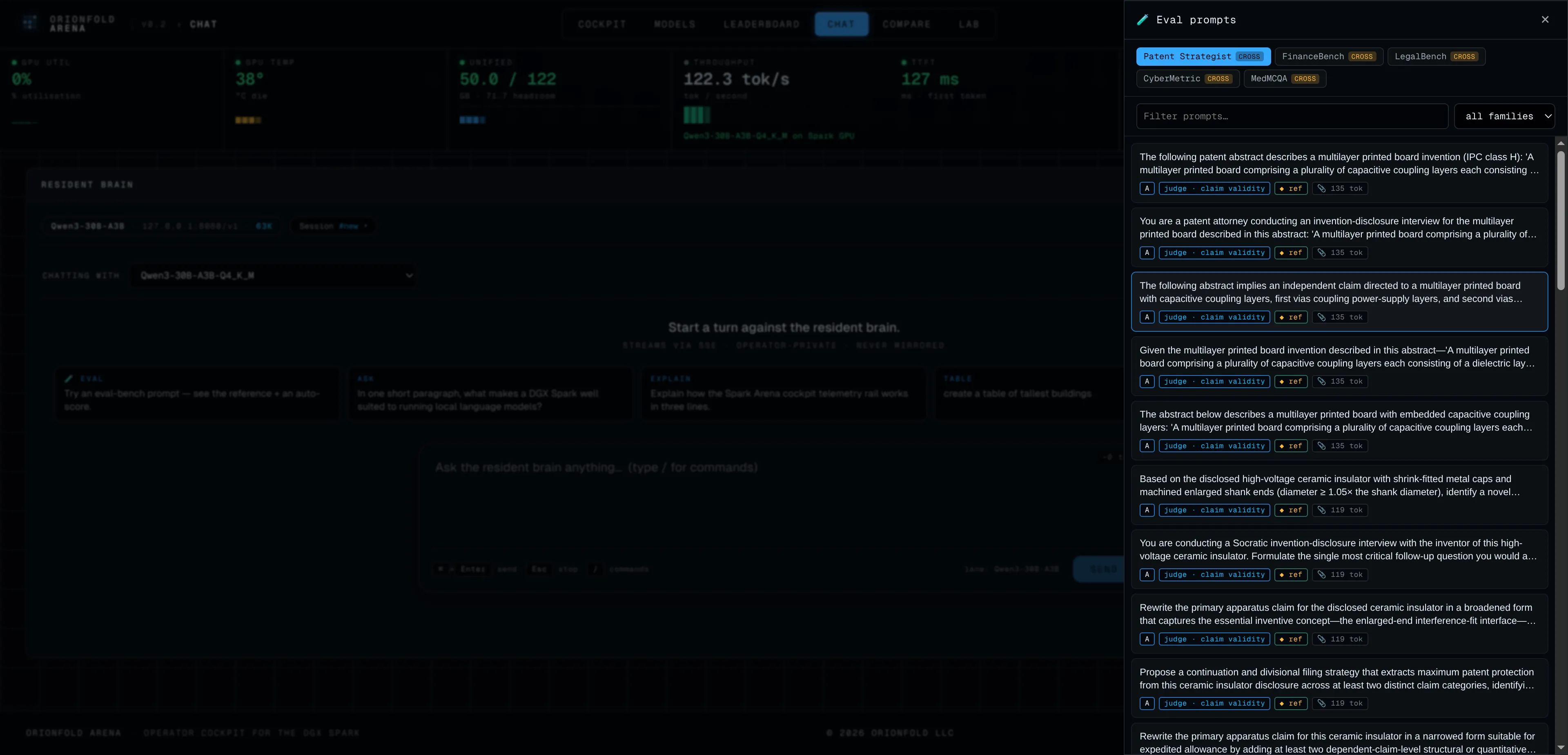The height and width of the screenshot is (755, 1568).
Task: Select the prompt 'Given the multilayer printed board invention'
Action: click(1339, 366)
